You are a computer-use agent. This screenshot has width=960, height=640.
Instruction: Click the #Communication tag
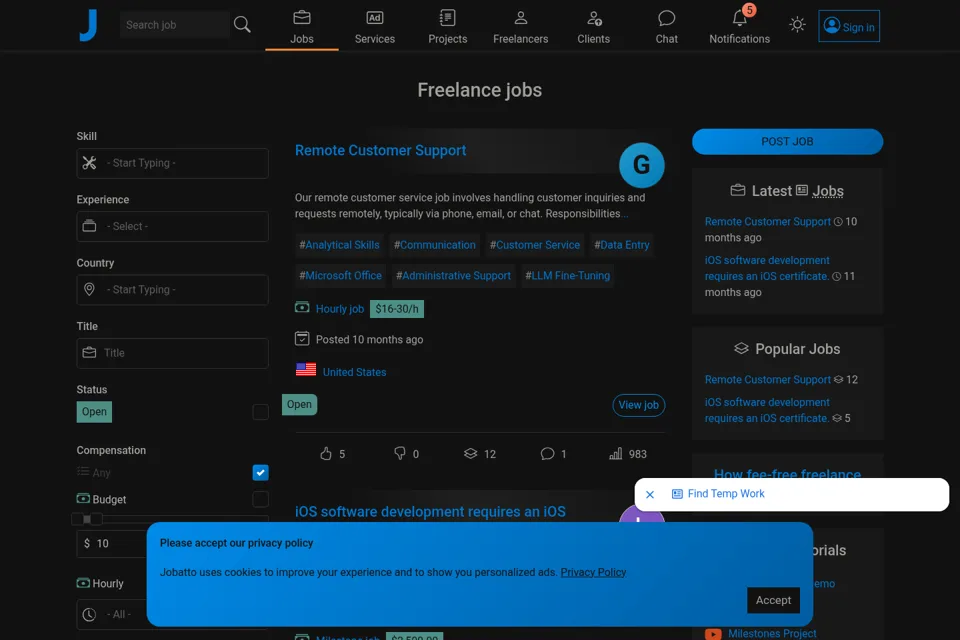tap(435, 245)
